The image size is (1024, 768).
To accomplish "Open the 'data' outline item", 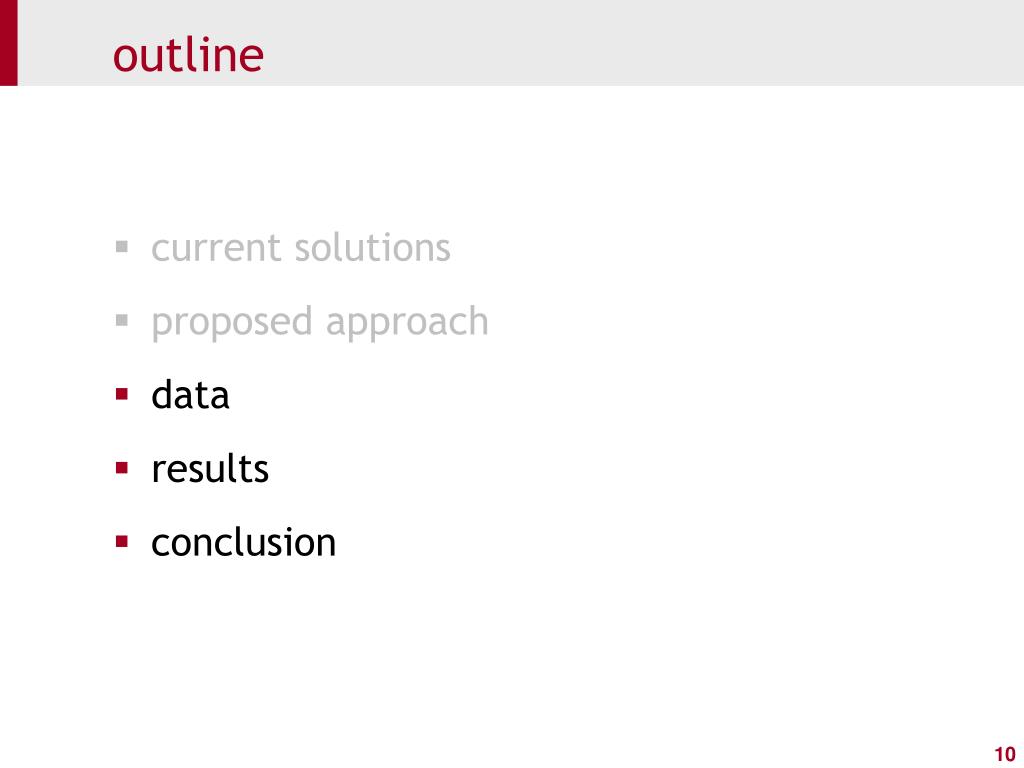I will point(190,395).
